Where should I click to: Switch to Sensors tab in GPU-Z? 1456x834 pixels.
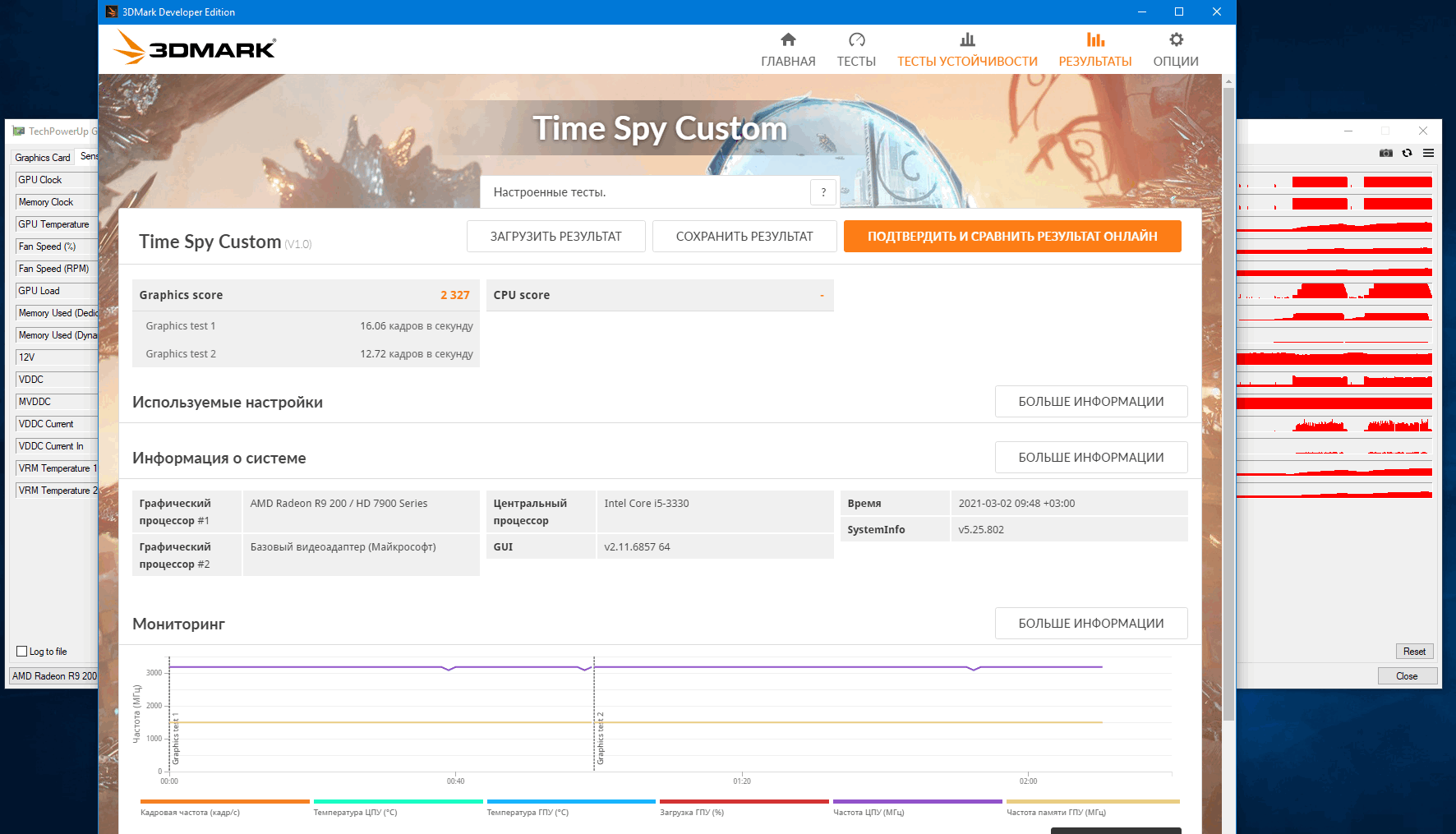[x=88, y=156]
